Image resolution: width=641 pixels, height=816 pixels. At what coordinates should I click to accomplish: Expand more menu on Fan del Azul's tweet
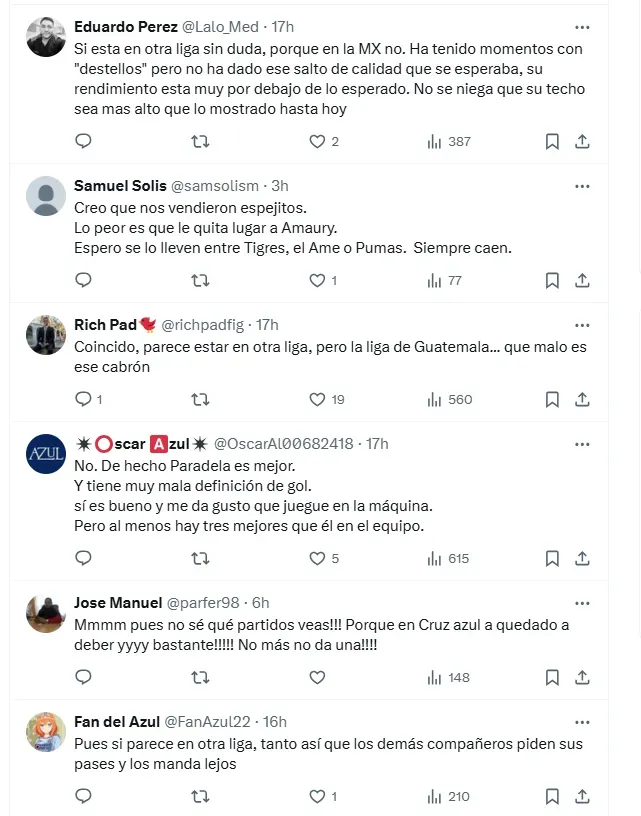[x=582, y=722]
